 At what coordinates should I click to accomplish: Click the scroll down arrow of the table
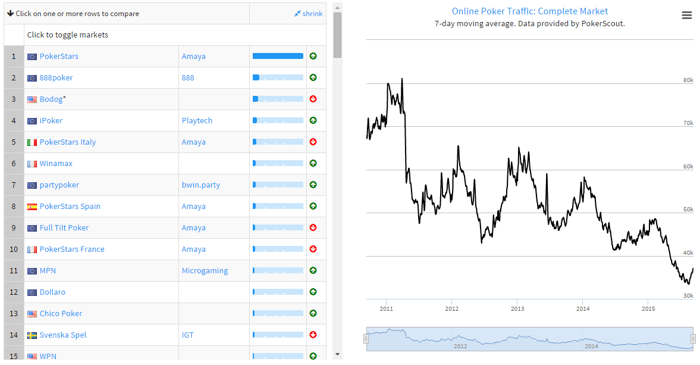(x=338, y=354)
